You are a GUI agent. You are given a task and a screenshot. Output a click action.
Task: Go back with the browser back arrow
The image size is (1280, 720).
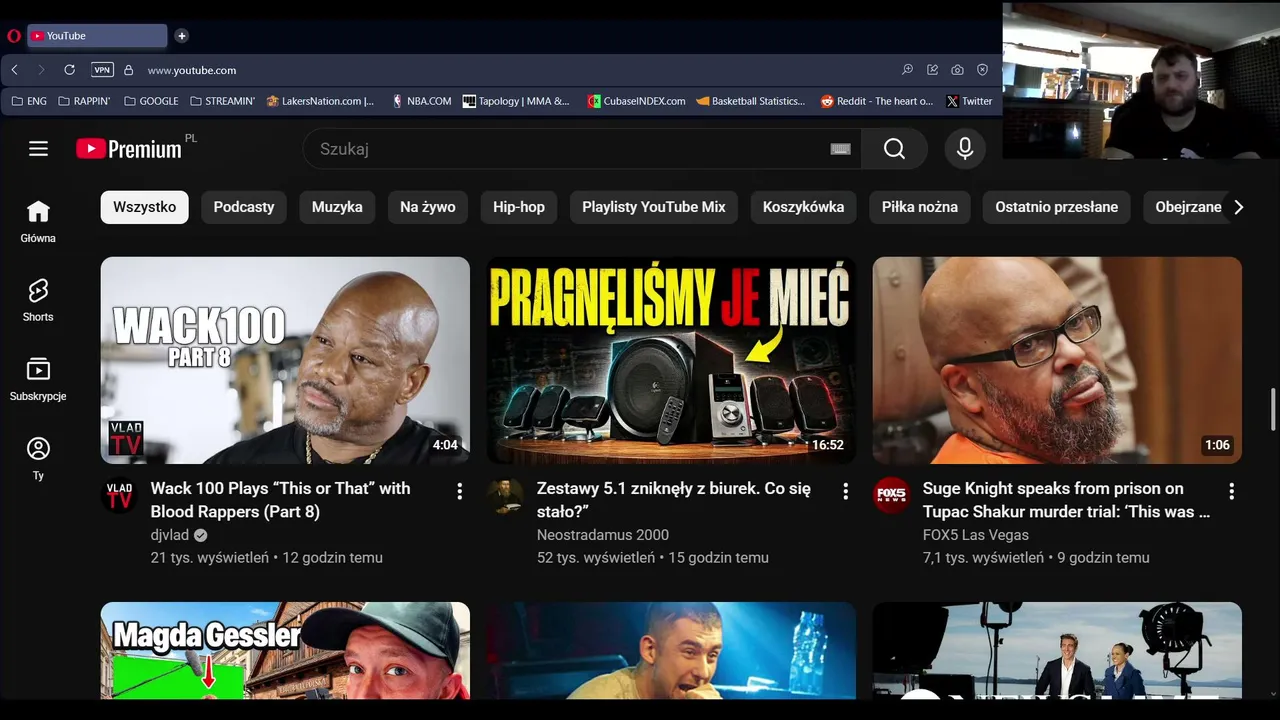click(x=15, y=70)
